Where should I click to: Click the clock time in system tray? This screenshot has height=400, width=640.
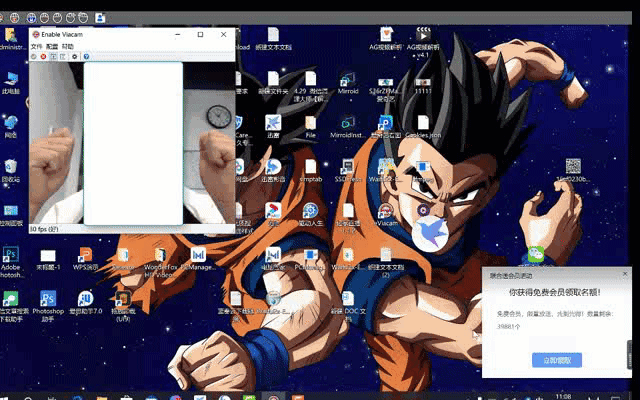[x=564, y=396]
